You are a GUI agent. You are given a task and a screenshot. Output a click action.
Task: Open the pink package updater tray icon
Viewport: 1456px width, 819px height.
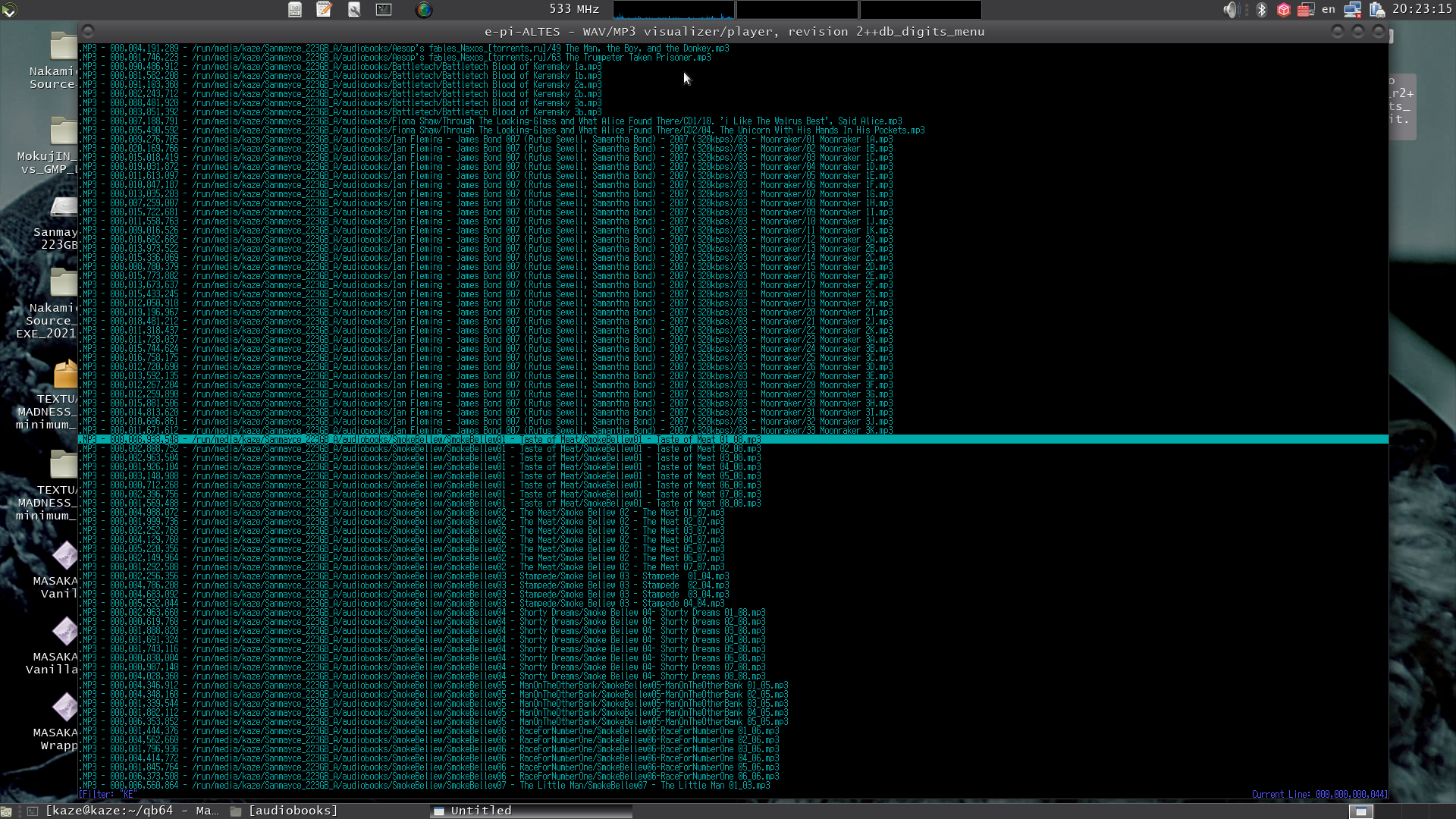(1284, 9)
